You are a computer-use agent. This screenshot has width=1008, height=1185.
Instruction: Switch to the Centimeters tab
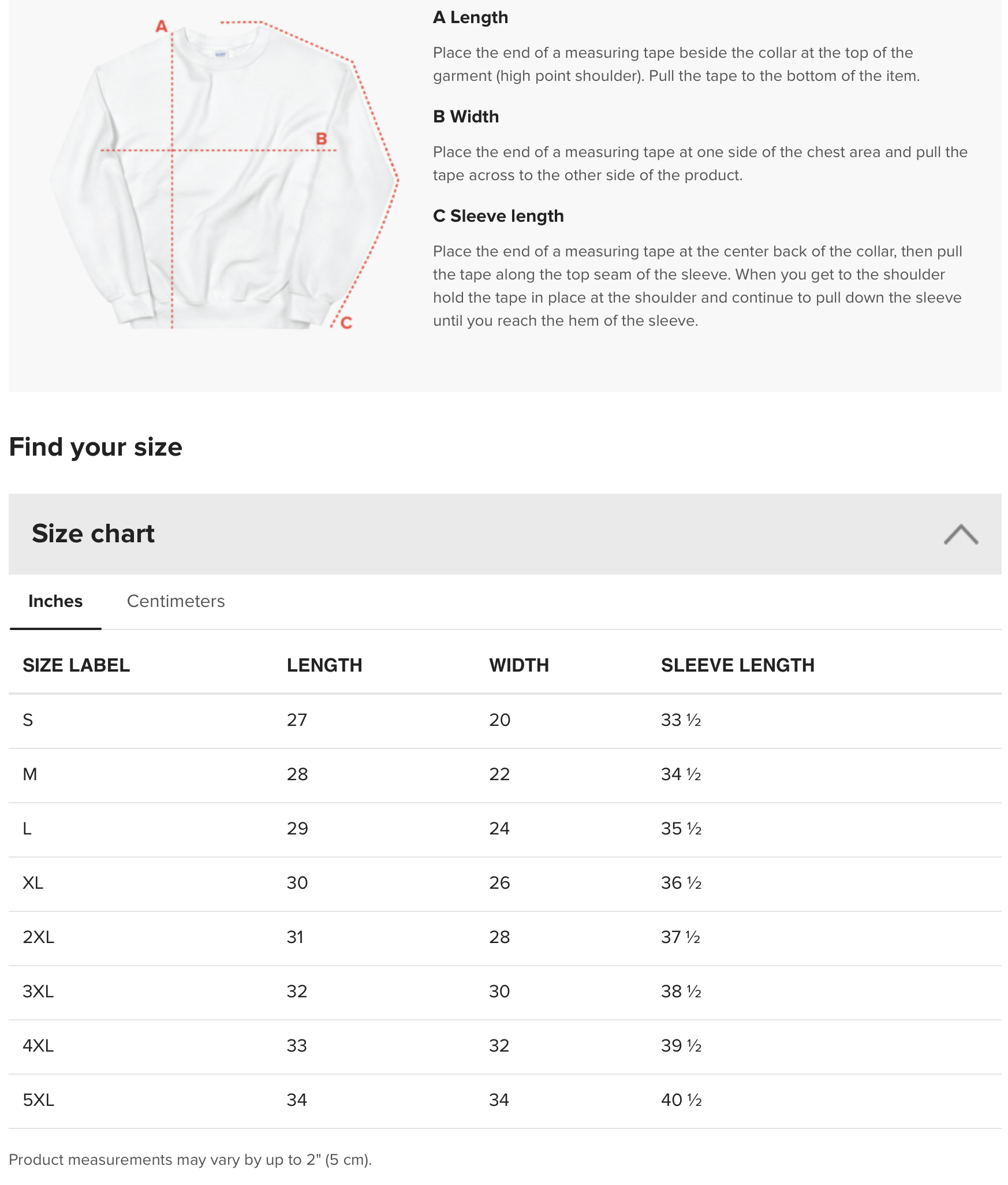[x=176, y=601]
